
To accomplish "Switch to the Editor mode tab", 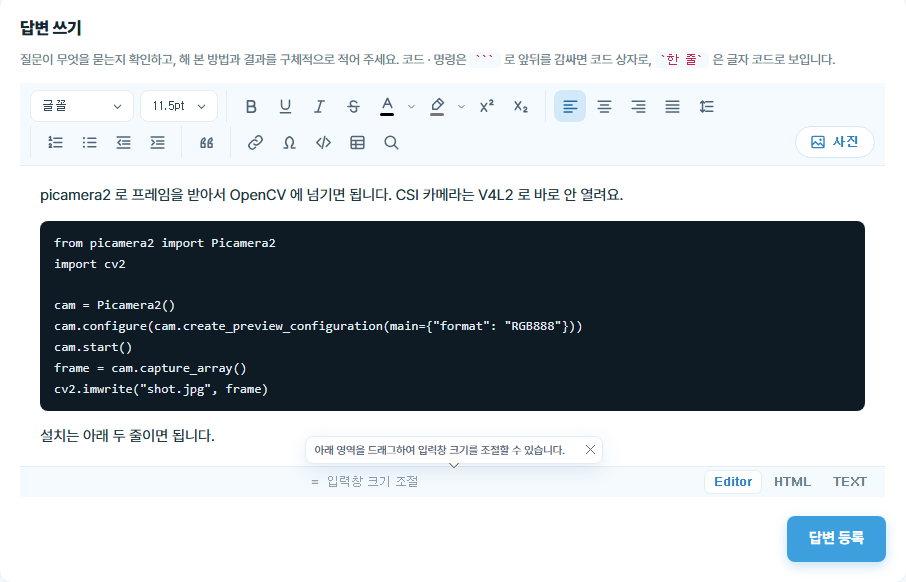I will (x=733, y=481).
